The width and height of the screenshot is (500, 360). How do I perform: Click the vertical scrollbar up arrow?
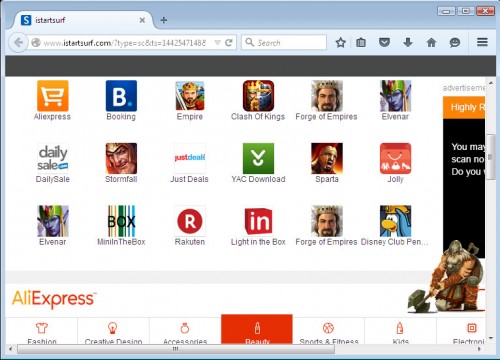[x=491, y=82]
